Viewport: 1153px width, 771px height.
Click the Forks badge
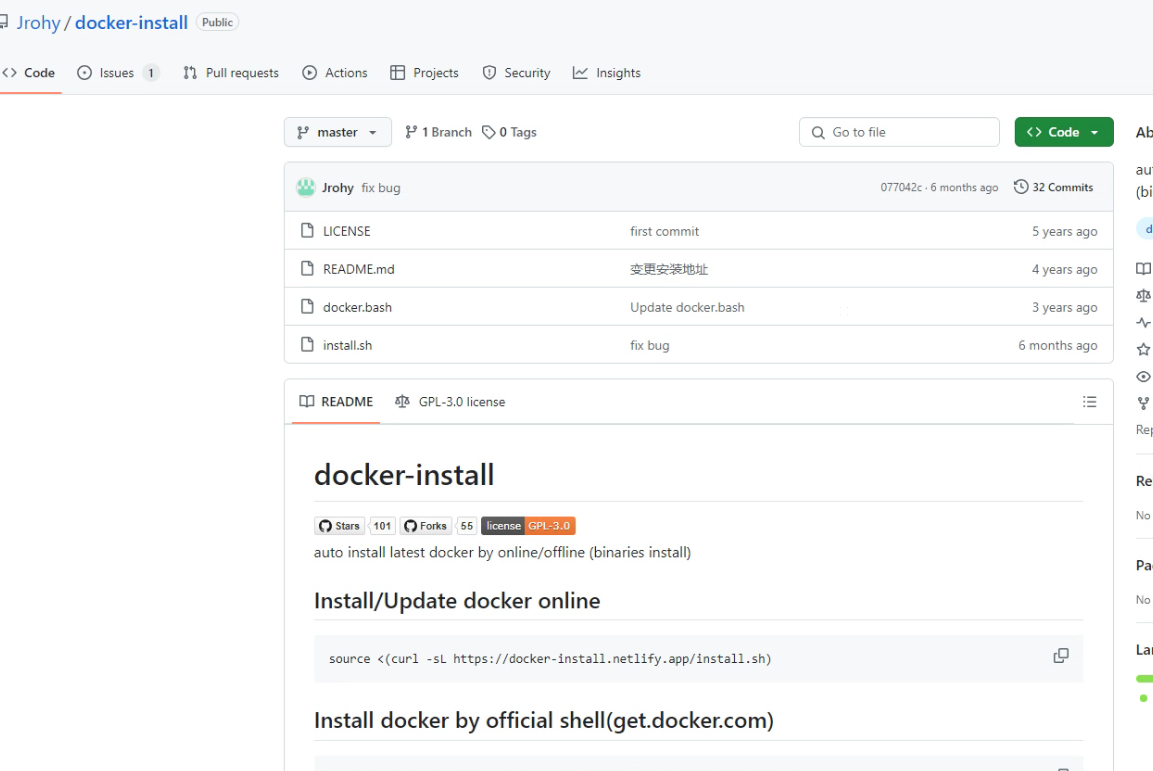(x=425, y=526)
